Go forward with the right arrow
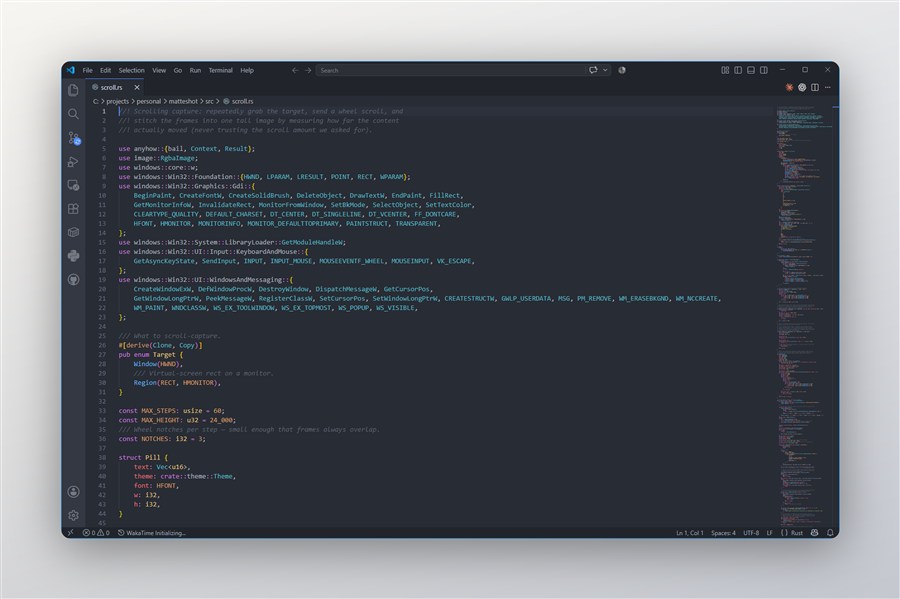The image size is (900, 599). [308, 70]
